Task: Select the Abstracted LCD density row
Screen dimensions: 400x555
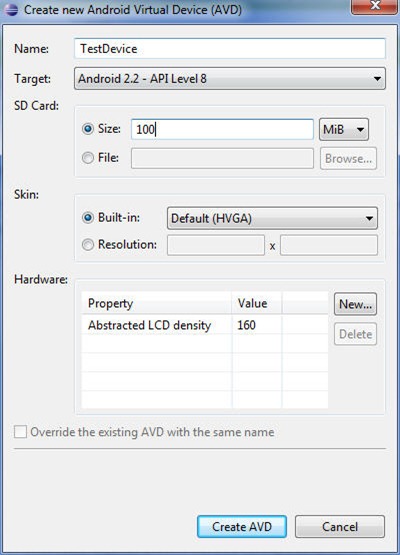Action: 205,325
